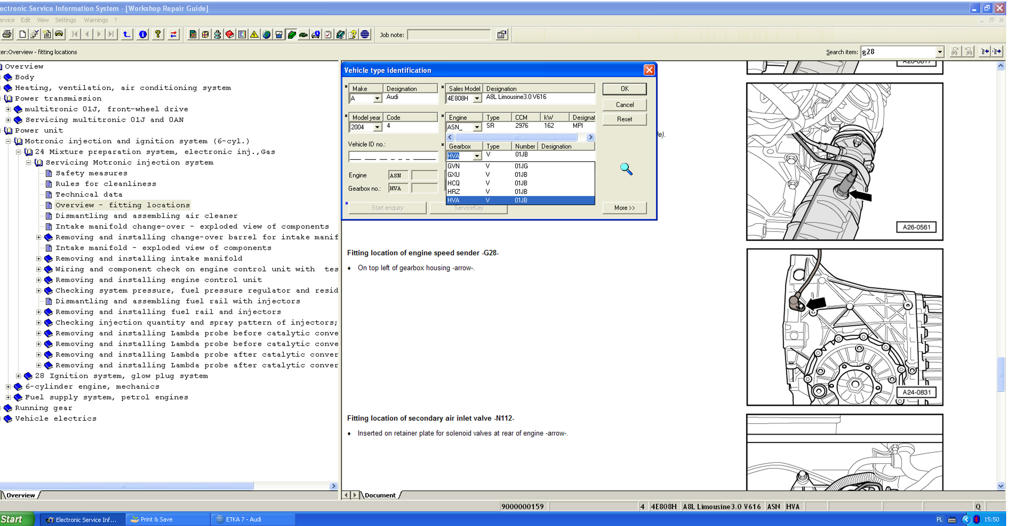Image resolution: width=1024 pixels, height=526 pixels.
Task: Open the View menu
Action: click(42, 20)
